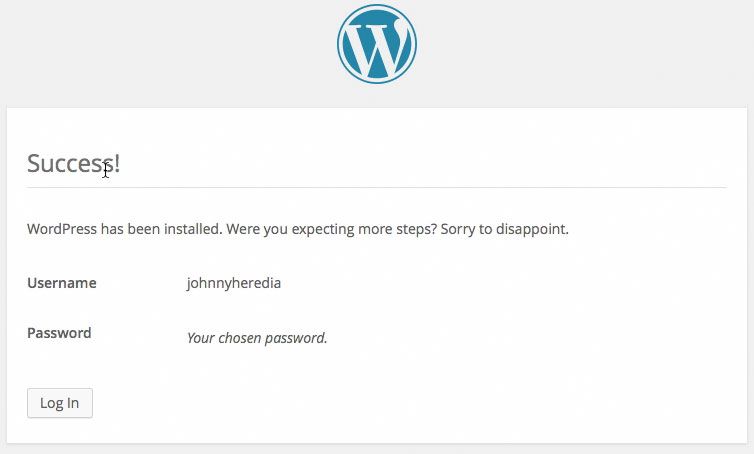The width and height of the screenshot is (754, 454).
Task: Click the divider line under Success heading
Action: pyautogui.click(x=377, y=188)
